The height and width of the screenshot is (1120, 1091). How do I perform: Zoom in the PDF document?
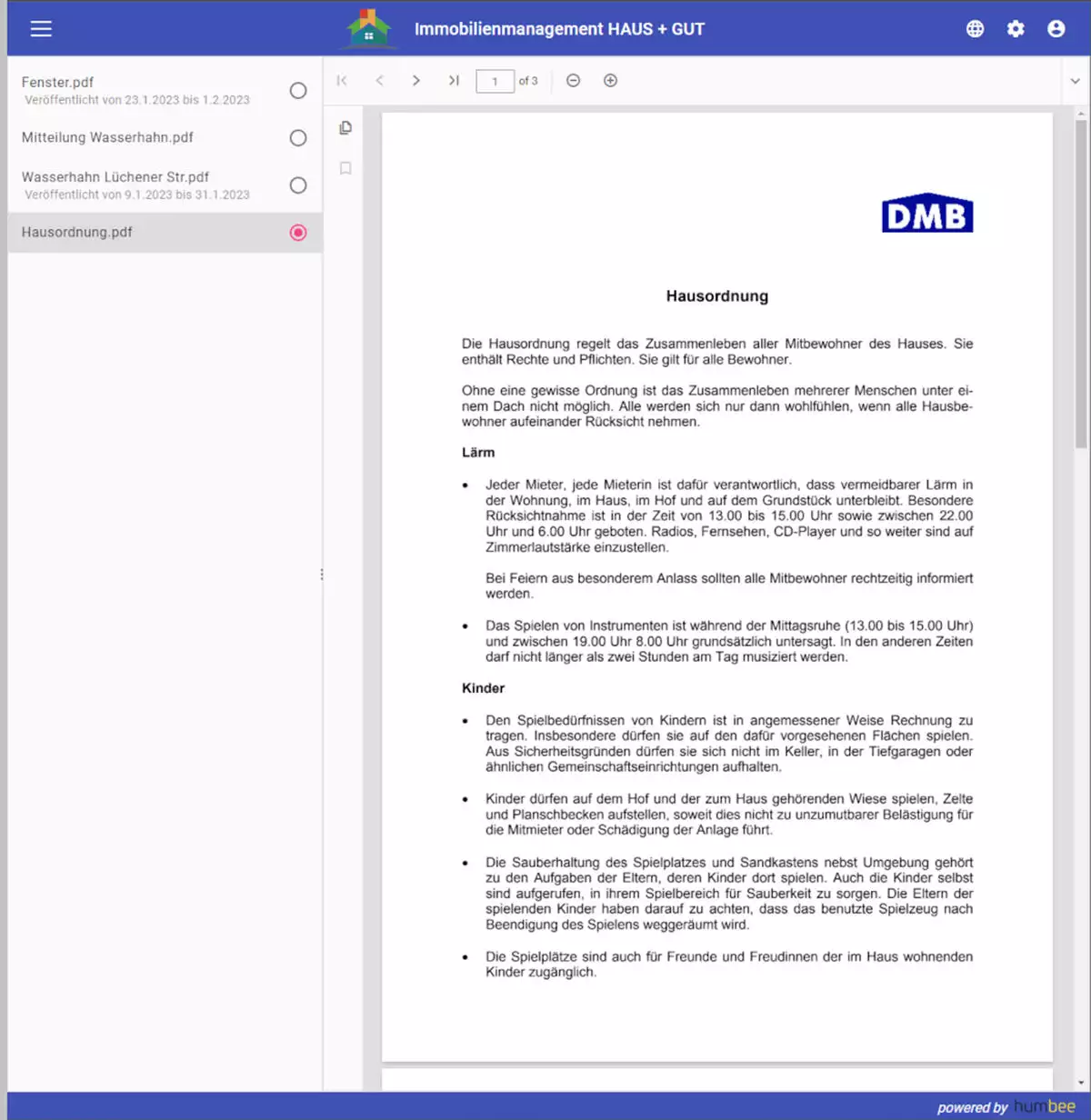pos(610,81)
